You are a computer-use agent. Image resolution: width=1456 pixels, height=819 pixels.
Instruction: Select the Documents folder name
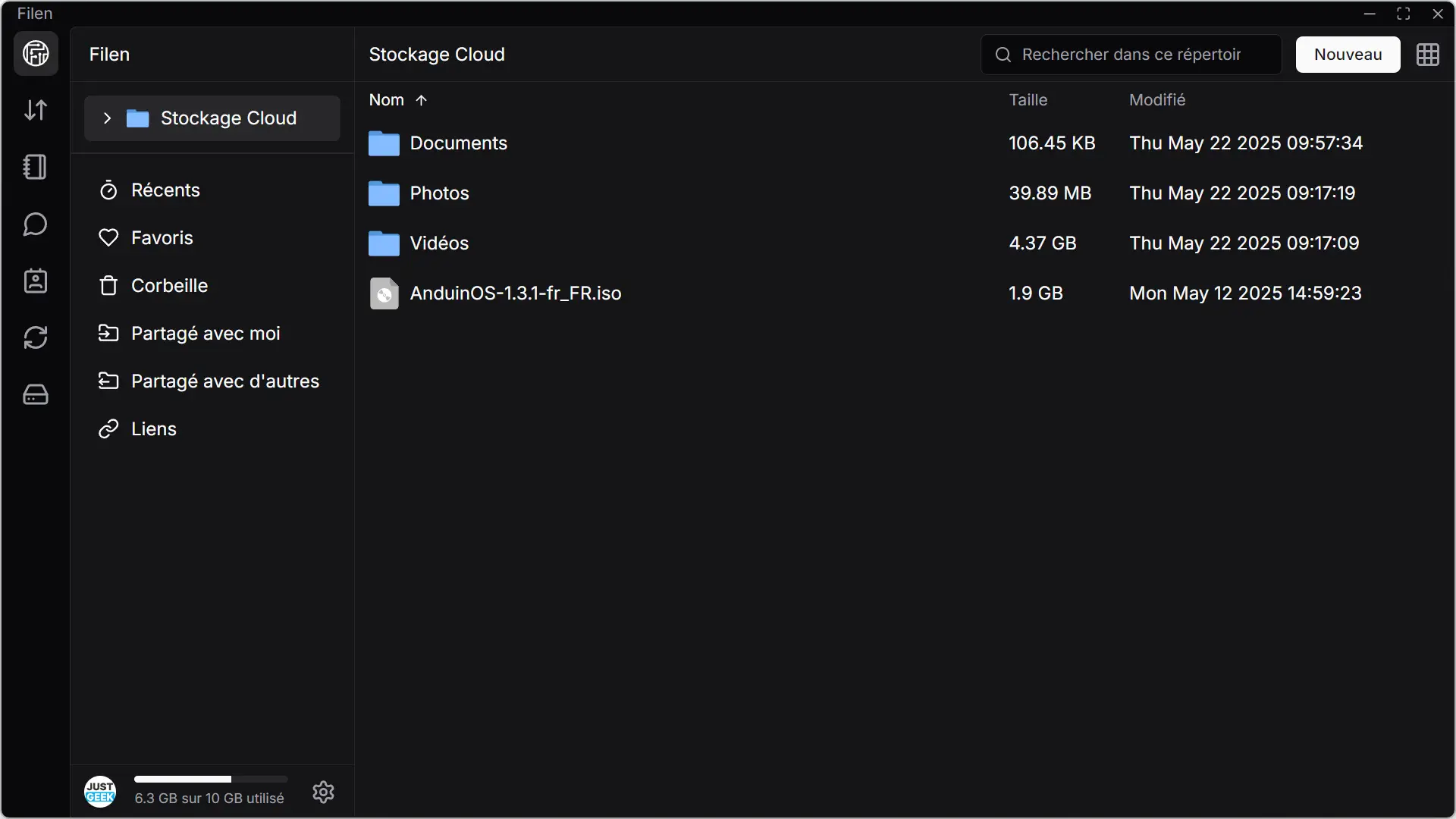pyautogui.click(x=458, y=143)
